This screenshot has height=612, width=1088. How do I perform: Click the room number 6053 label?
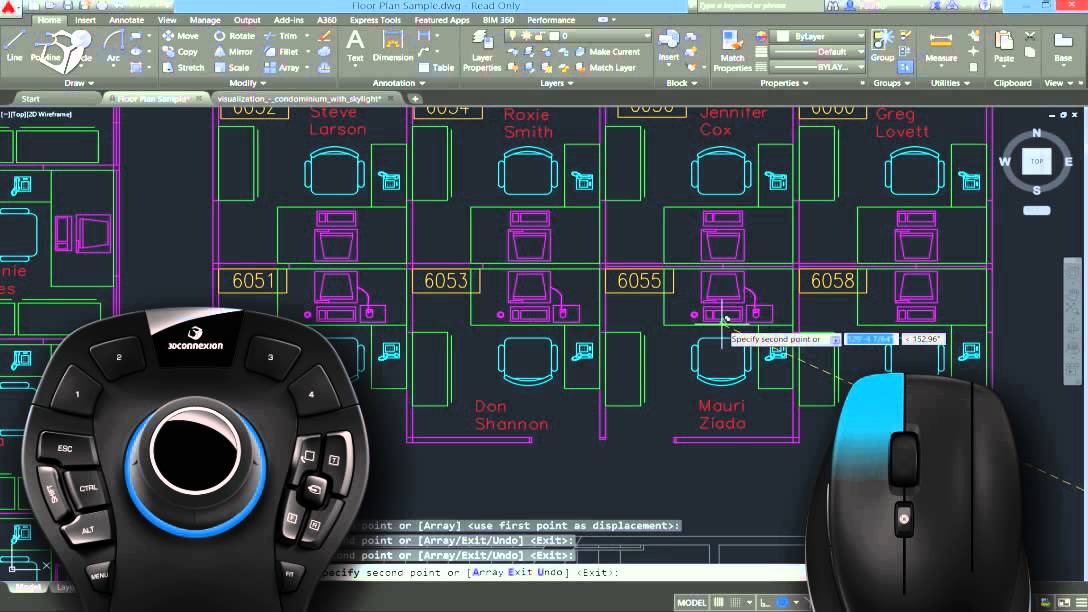[446, 280]
